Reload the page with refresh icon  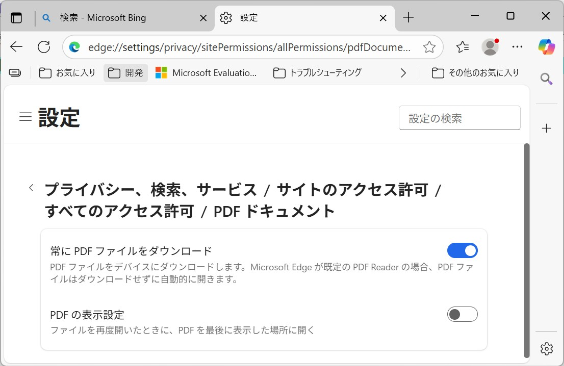pos(44,47)
